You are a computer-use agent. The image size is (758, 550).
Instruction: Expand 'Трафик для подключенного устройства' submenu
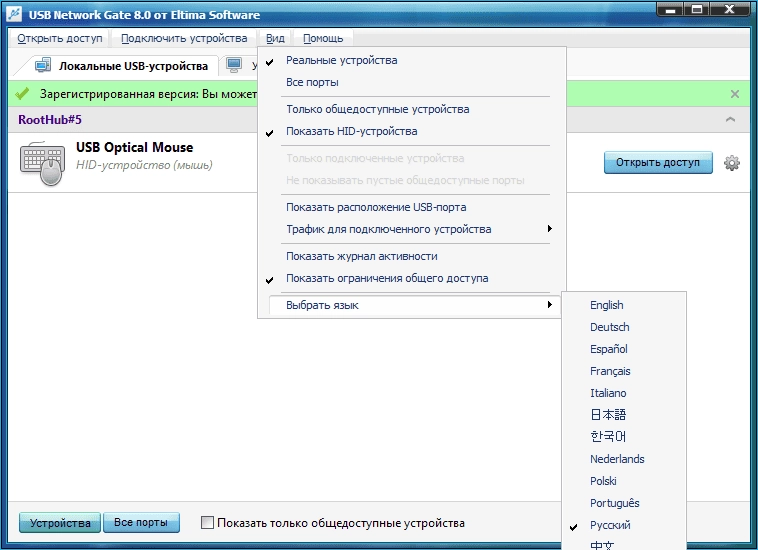[x=411, y=229]
